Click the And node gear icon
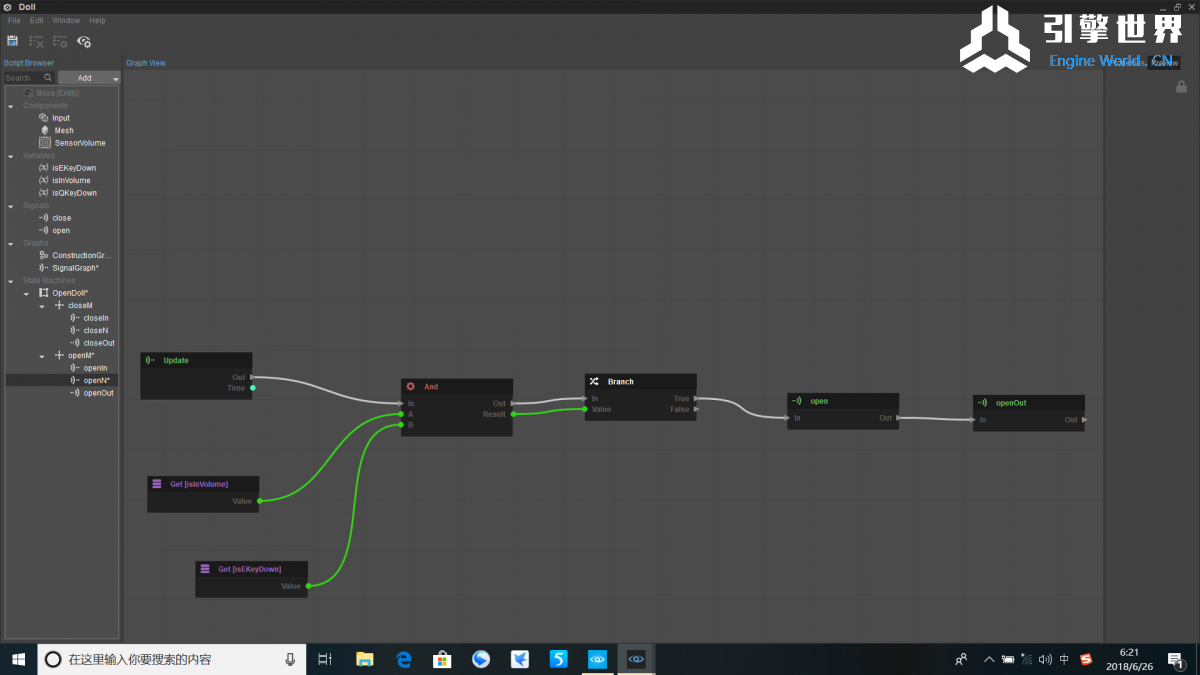 (410, 387)
